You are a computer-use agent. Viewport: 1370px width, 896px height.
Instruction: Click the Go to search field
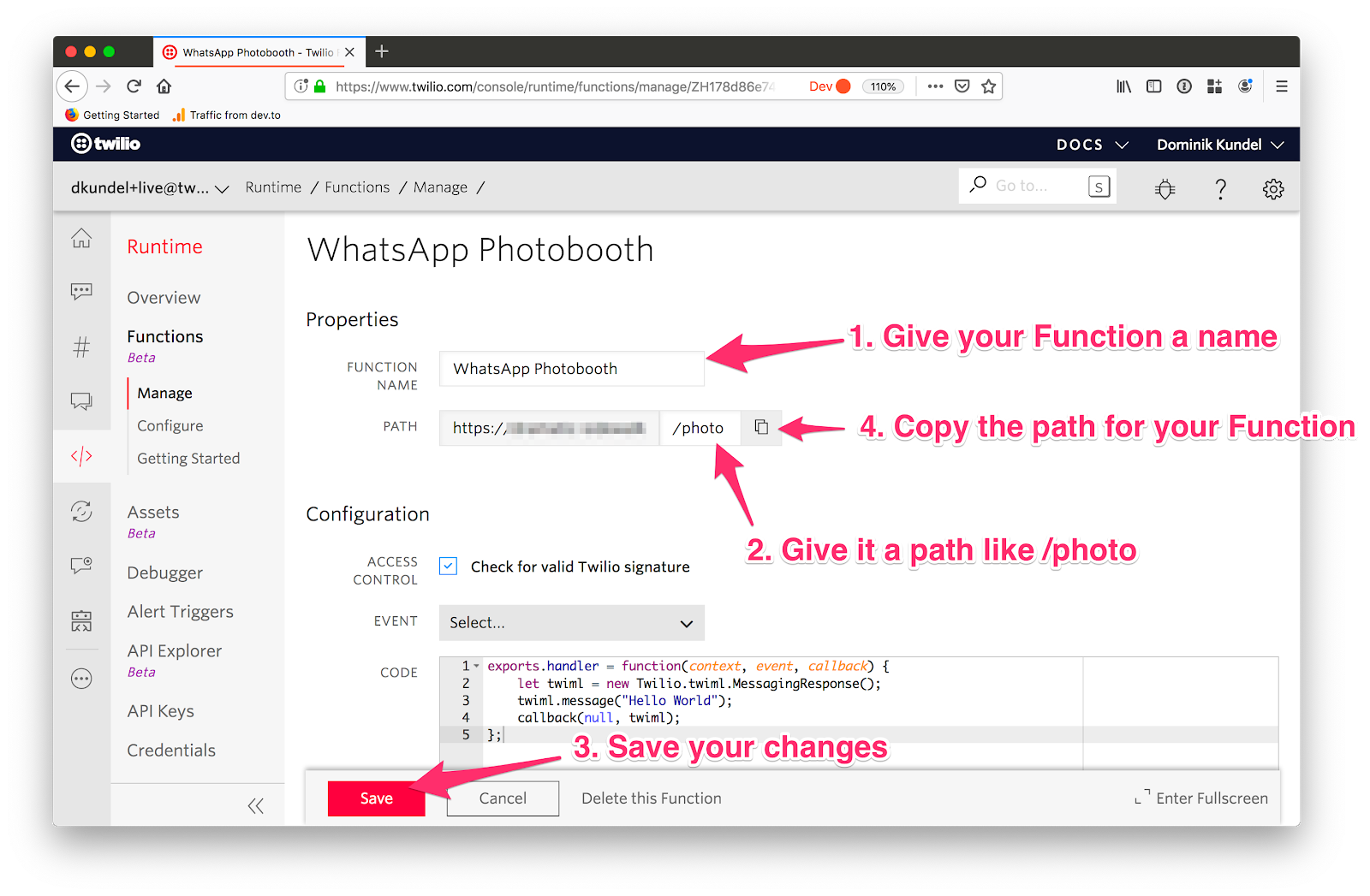(x=1037, y=186)
